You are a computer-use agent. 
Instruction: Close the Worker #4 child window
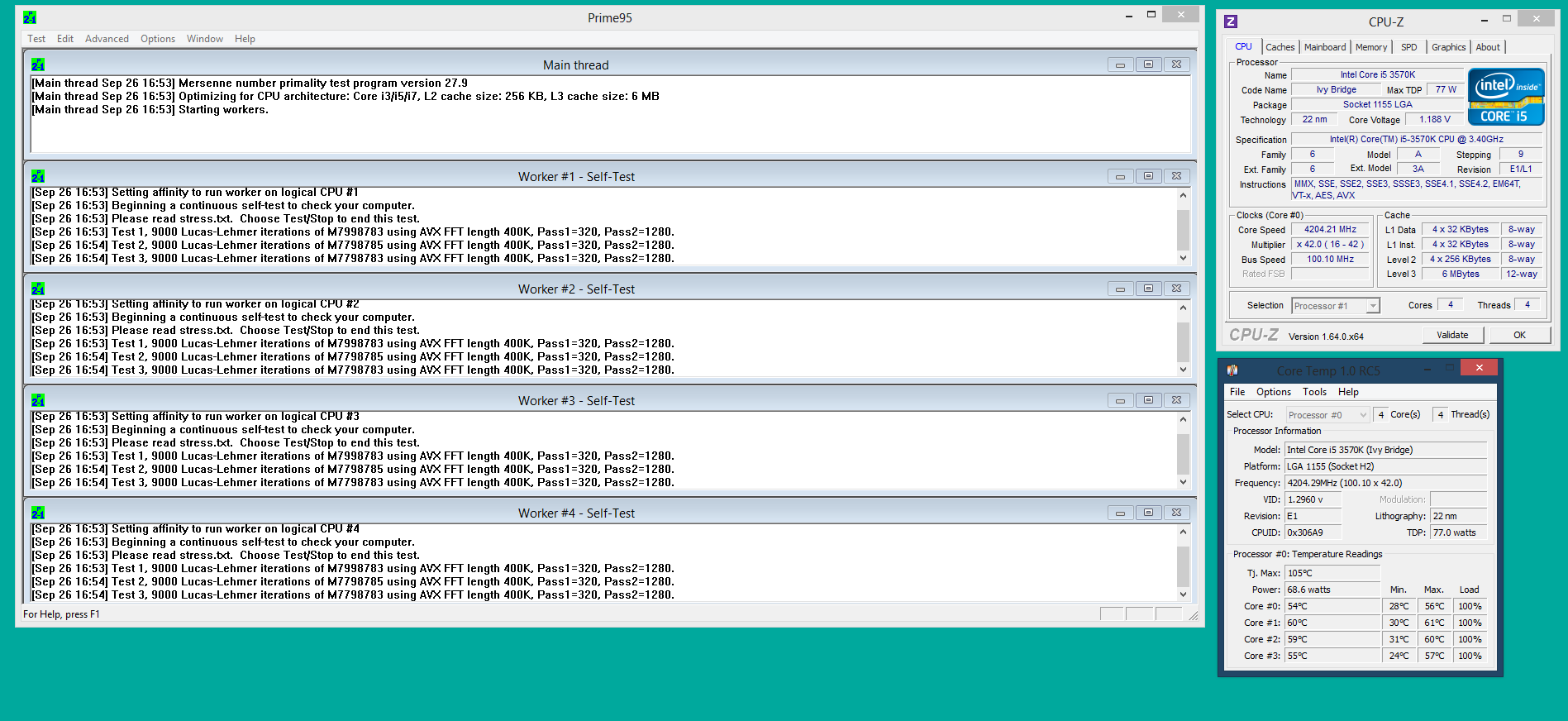[1176, 513]
